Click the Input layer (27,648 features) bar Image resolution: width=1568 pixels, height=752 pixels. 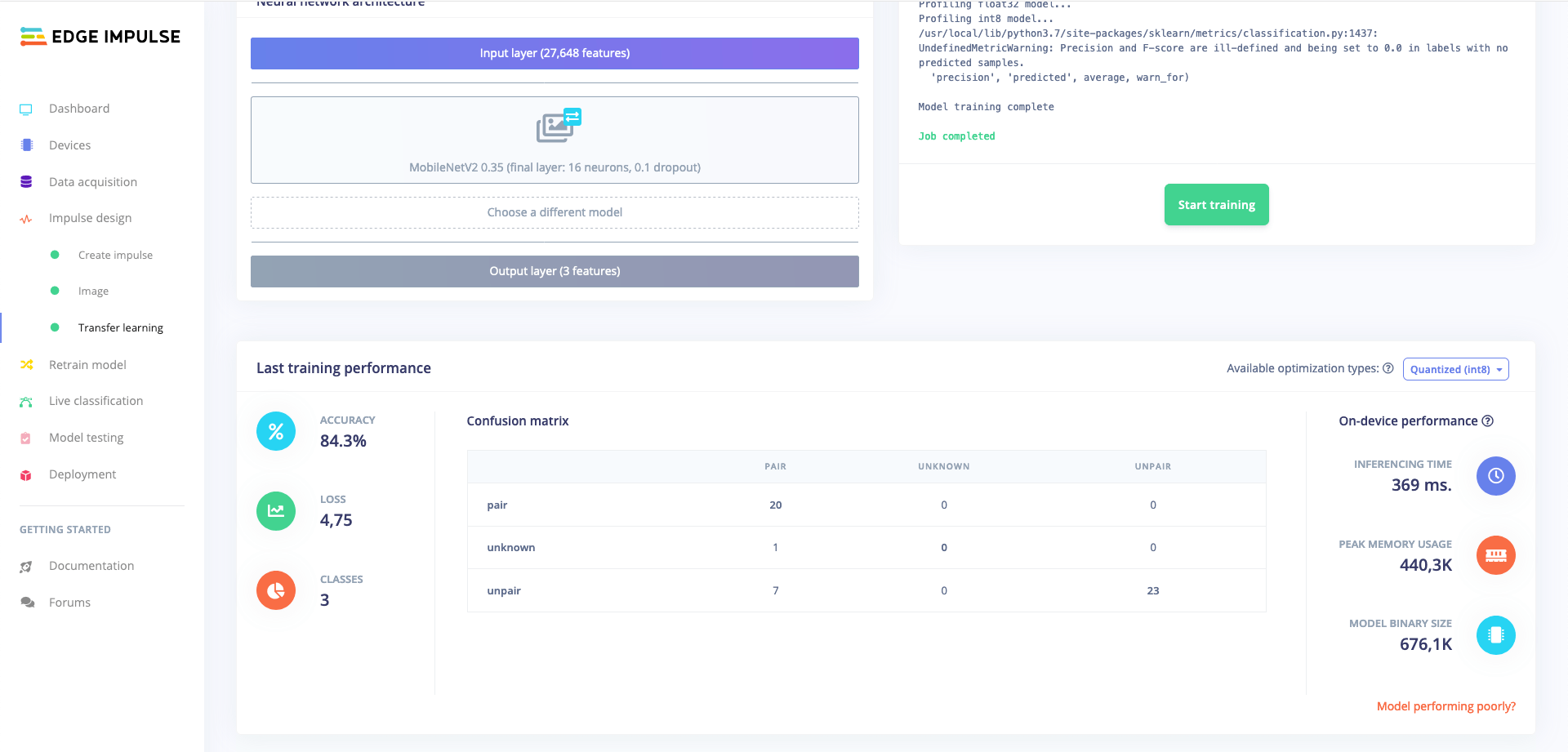pyautogui.click(x=555, y=53)
